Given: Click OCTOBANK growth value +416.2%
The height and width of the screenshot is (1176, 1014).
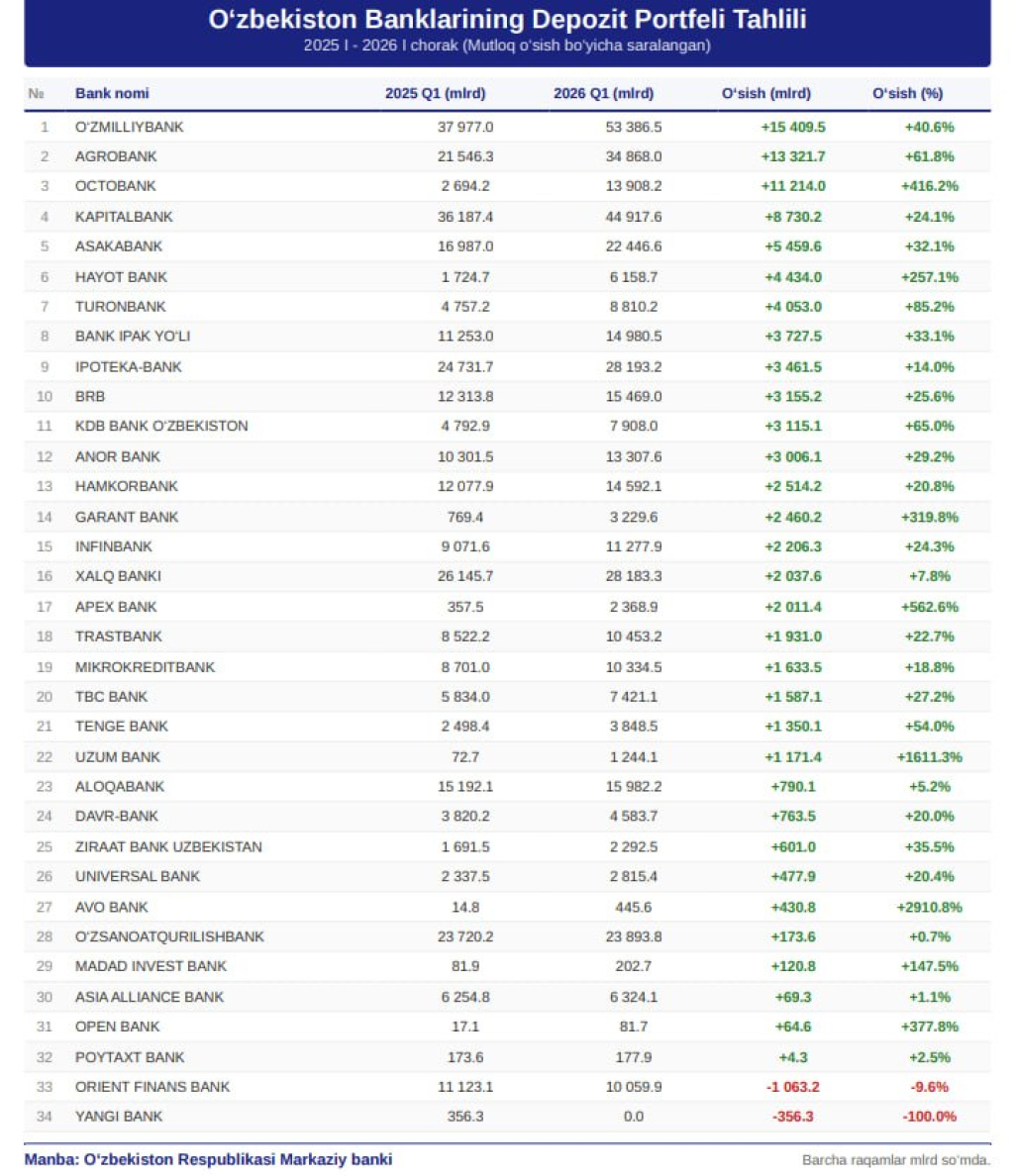Looking at the screenshot, I should click(x=929, y=186).
